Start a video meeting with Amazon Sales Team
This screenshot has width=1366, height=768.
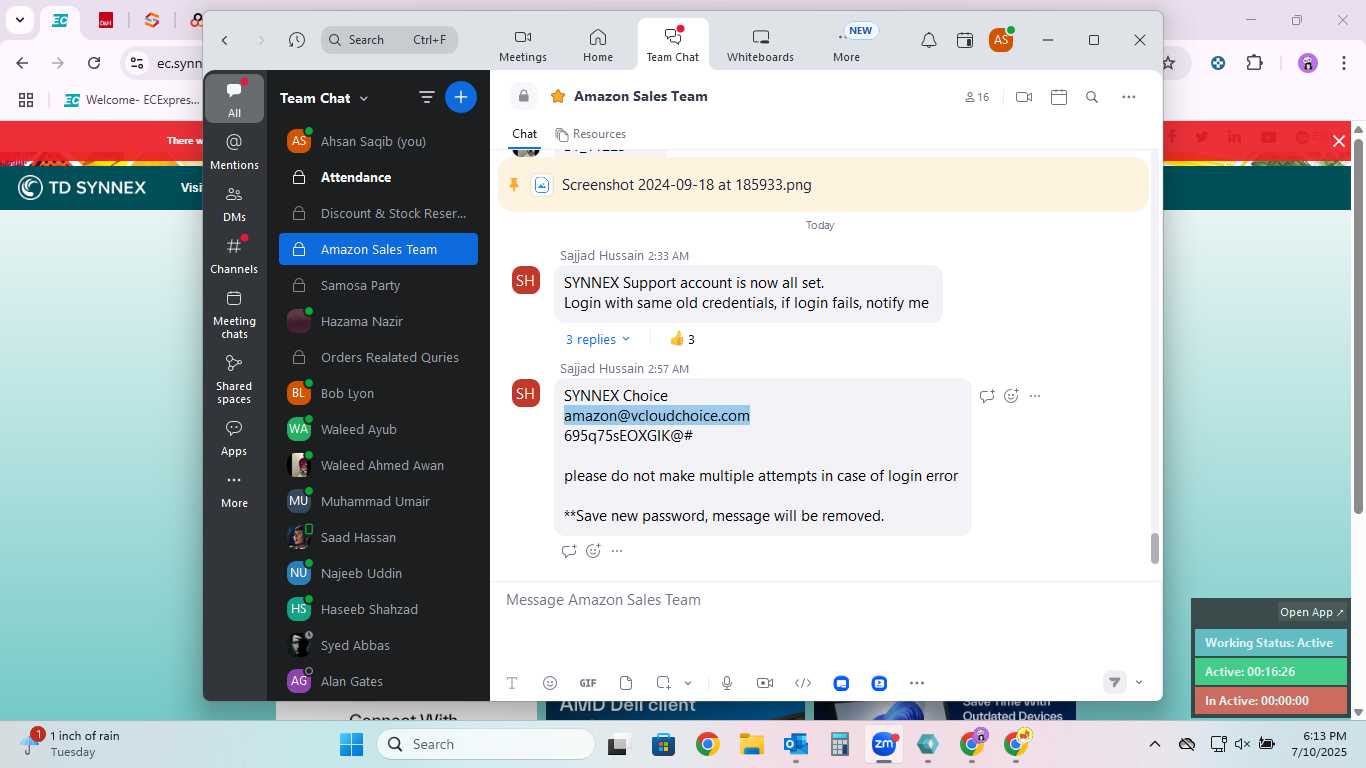tap(1024, 97)
